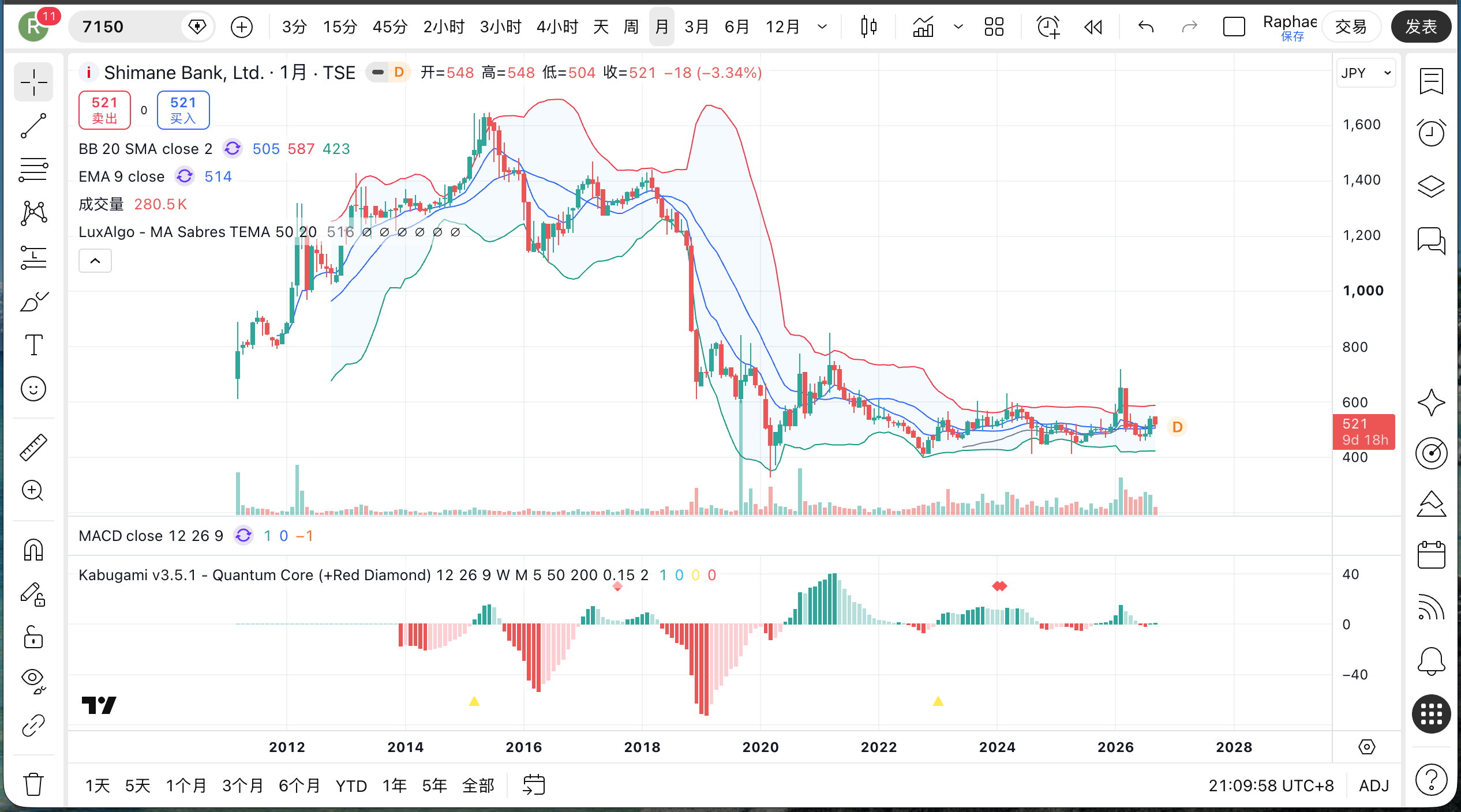Viewport: 1461px width, 812px height.
Task: Click the zoom in magnifier tool
Action: 33,491
